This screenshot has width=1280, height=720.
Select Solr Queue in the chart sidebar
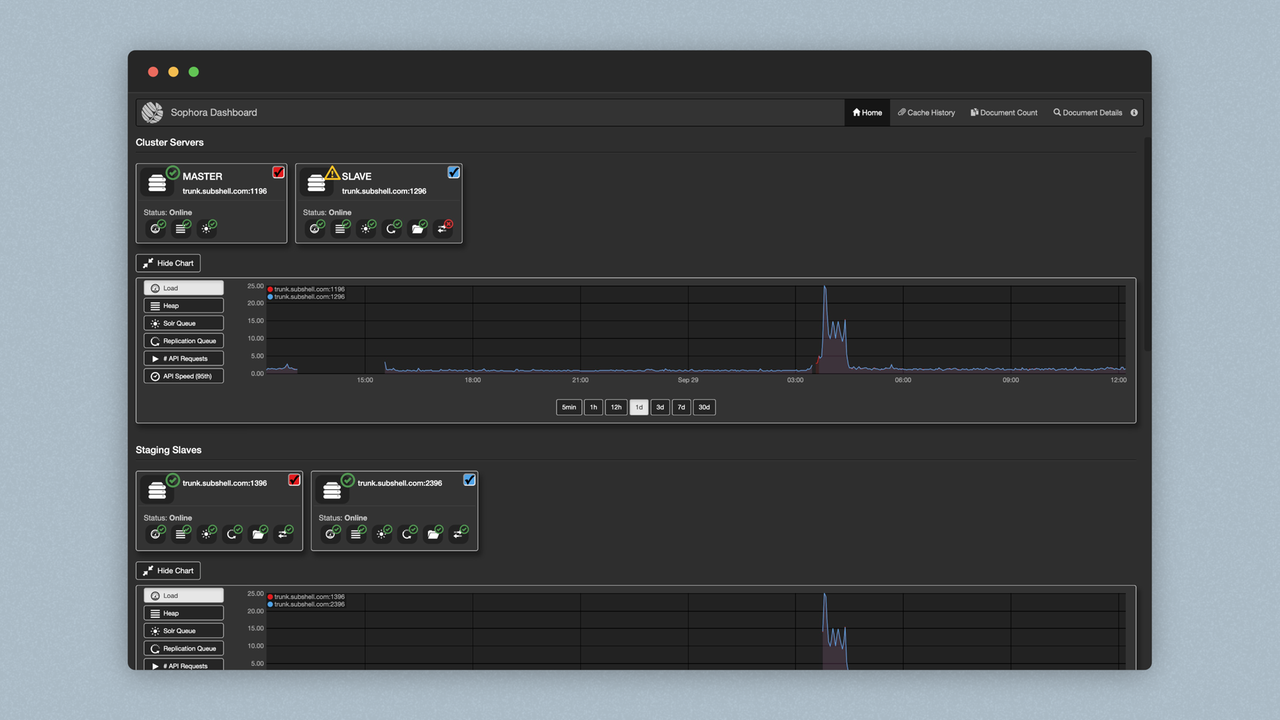point(183,322)
